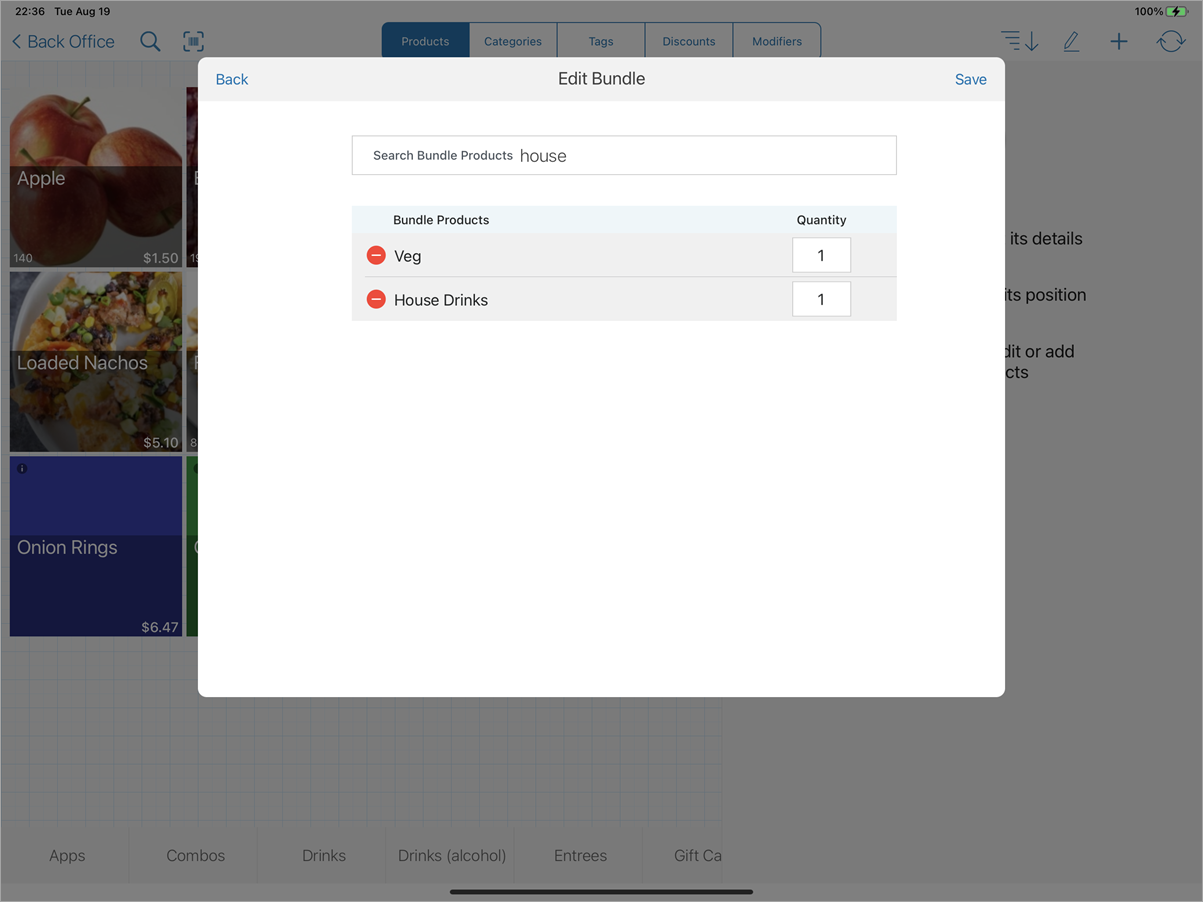Click the search magnifier icon

150,41
